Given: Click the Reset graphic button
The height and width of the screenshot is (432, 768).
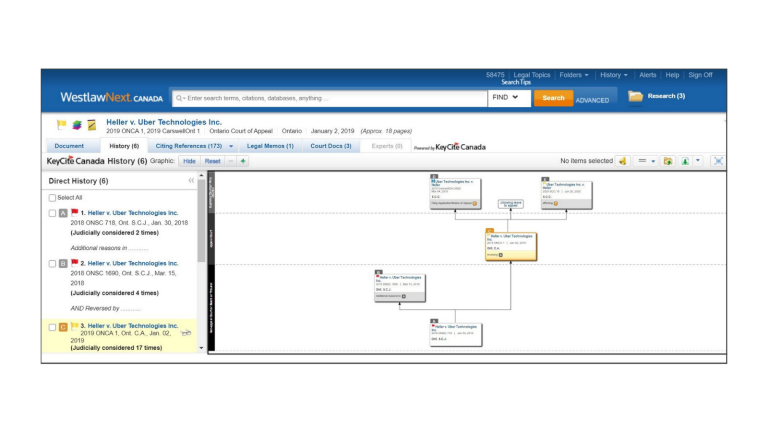Looking at the screenshot, I should point(212,161).
